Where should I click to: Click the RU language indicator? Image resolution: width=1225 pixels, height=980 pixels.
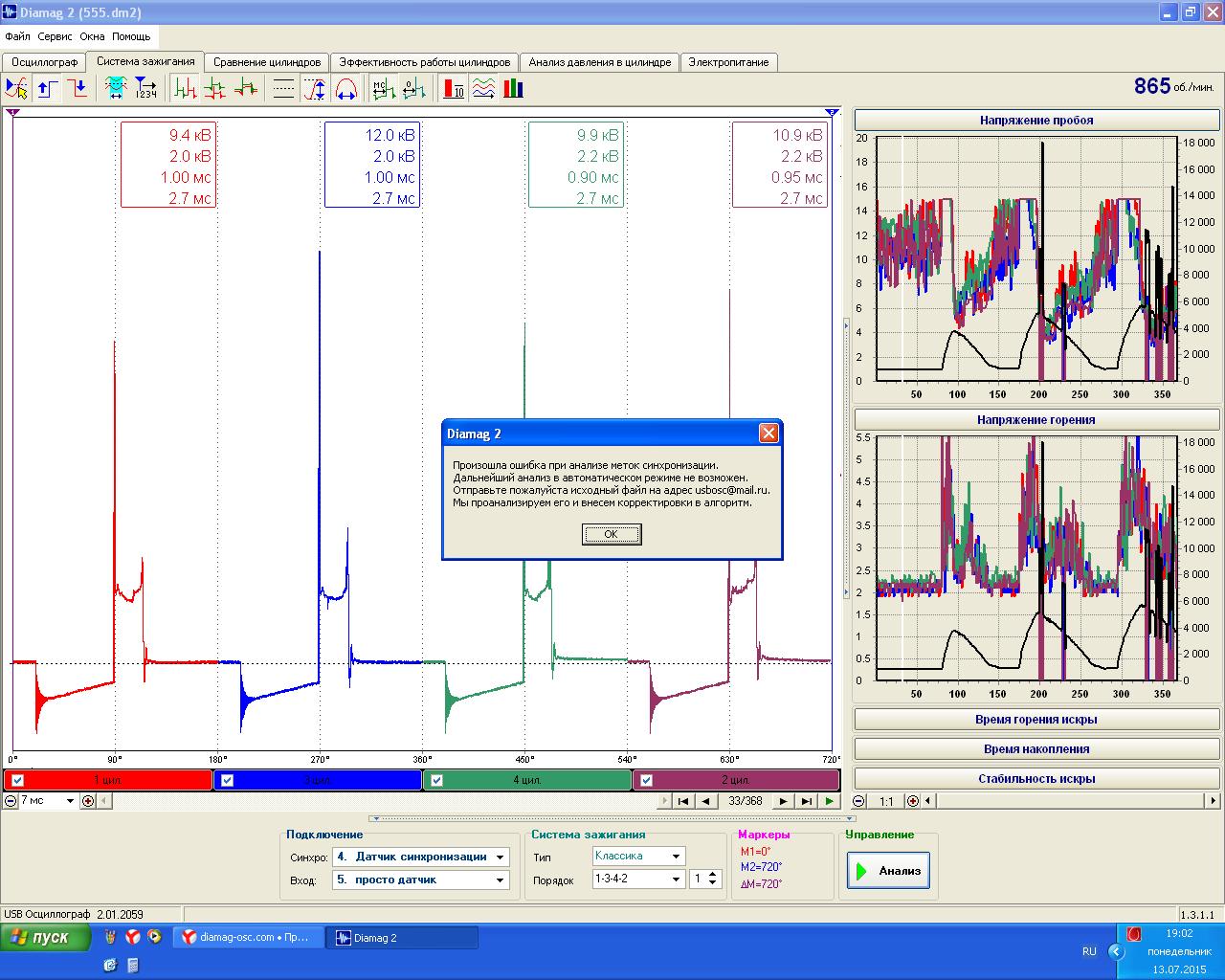tap(1089, 951)
